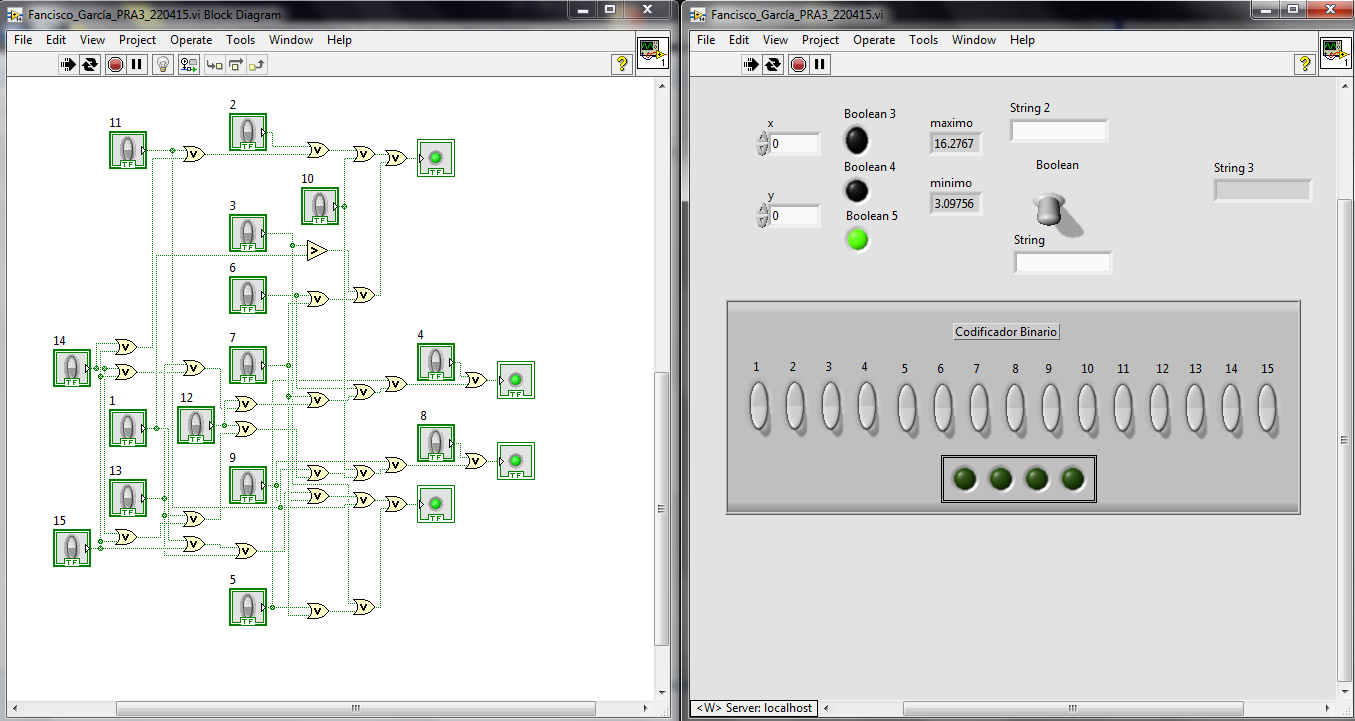This screenshot has width=1355, height=721.
Task: Click Run Continuously on the front panel toolbar
Action: pyautogui.click(x=772, y=64)
